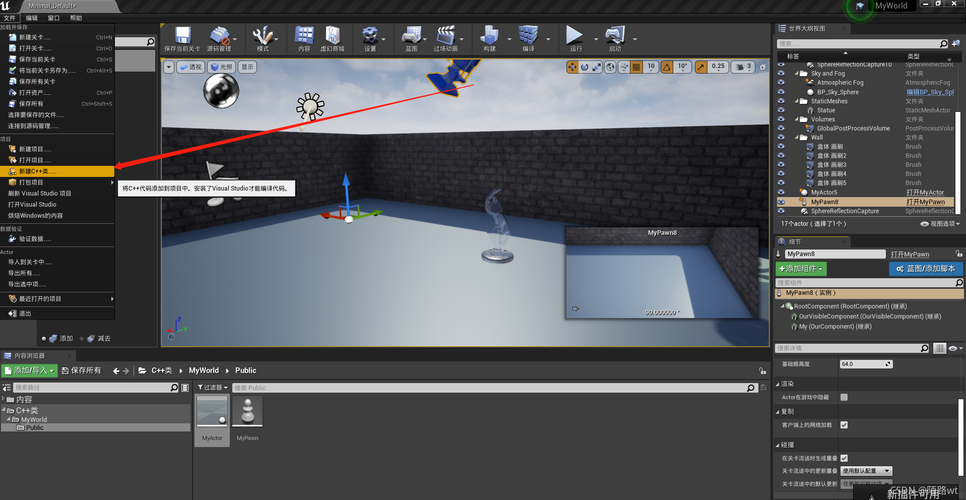The image size is (966, 500).
Task: Select the MyPawn thumbnail in content browser
Action: pyautogui.click(x=247, y=411)
